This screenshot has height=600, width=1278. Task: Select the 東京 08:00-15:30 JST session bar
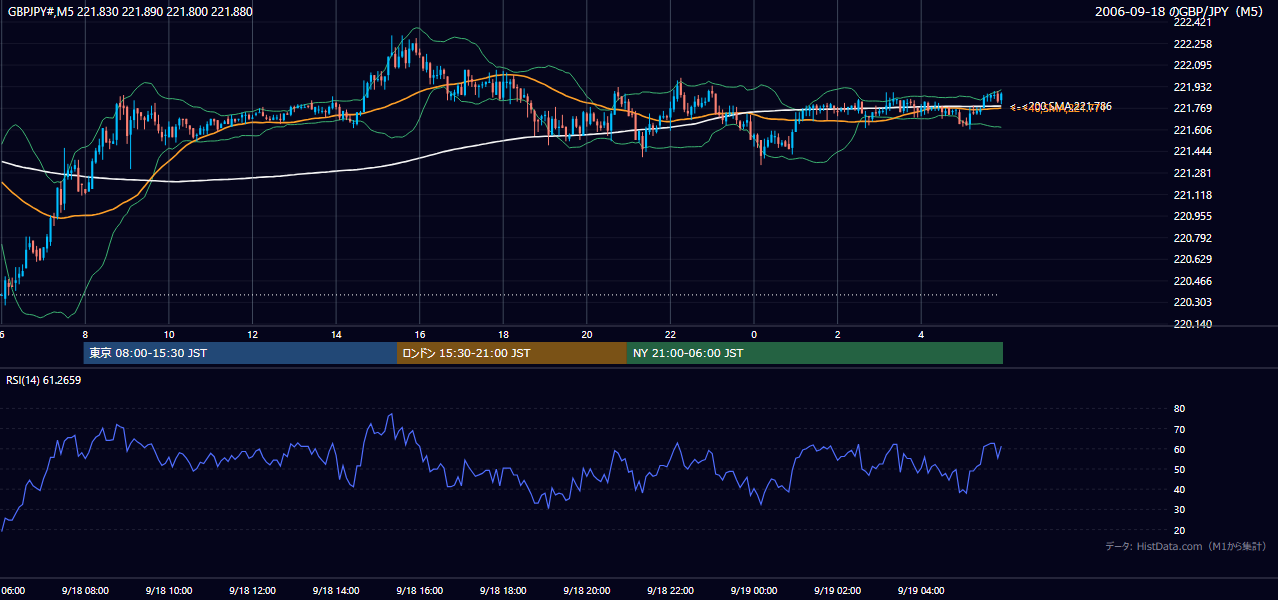tap(240, 353)
